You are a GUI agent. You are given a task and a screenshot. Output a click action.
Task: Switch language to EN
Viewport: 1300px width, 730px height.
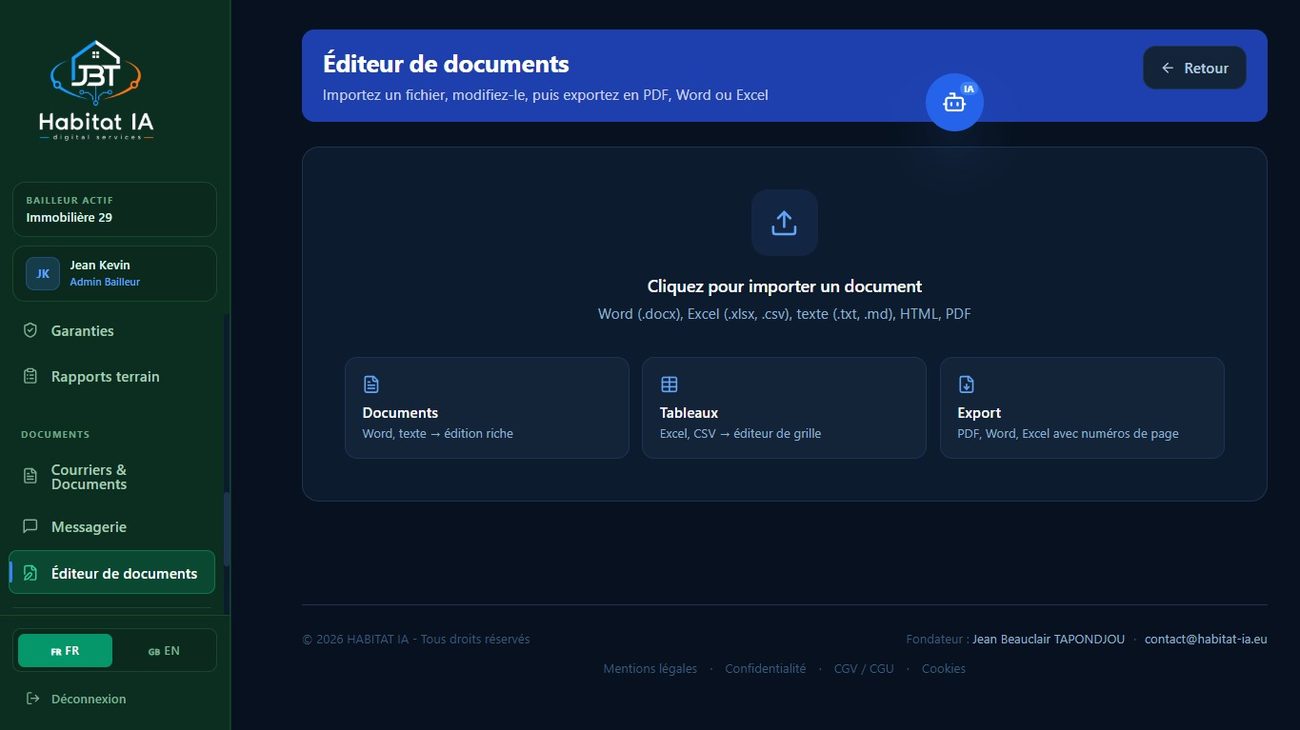tap(164, 650)
